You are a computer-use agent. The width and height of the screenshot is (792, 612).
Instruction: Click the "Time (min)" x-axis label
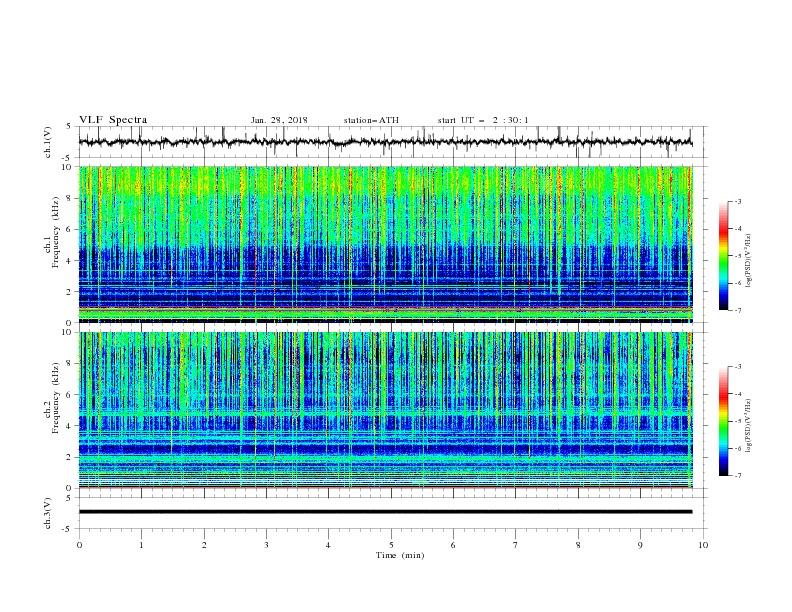coord(400,555)
